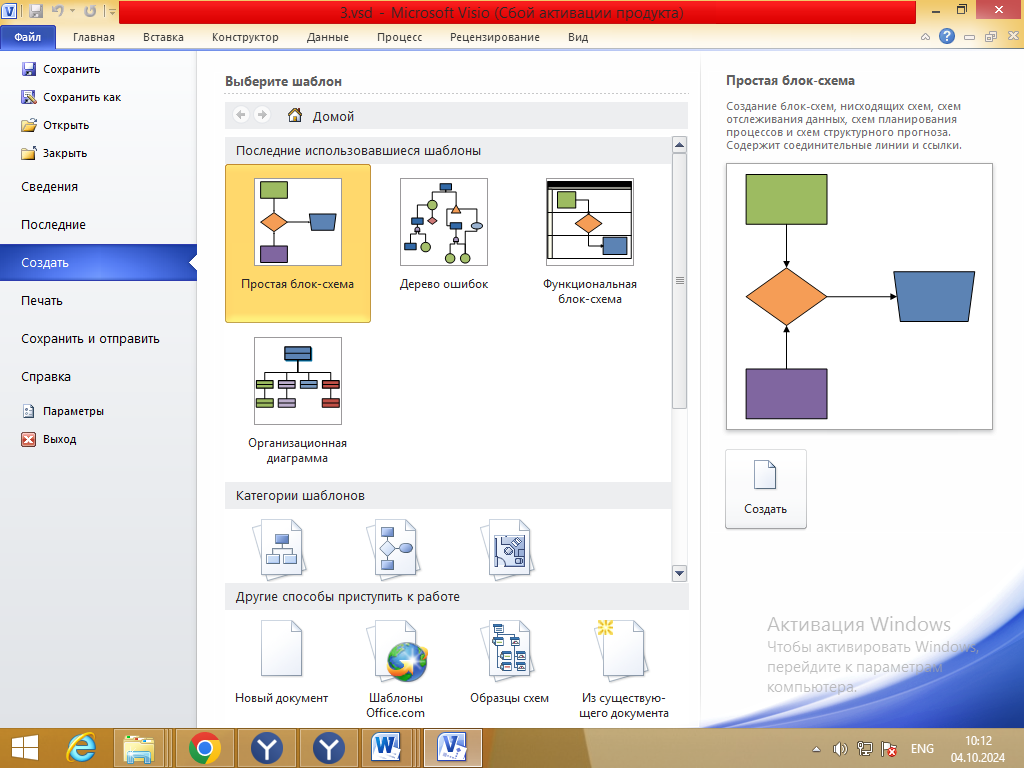Open the Рецензирование ribbon tab
The image size is (1024, 768).
[494, 37]
